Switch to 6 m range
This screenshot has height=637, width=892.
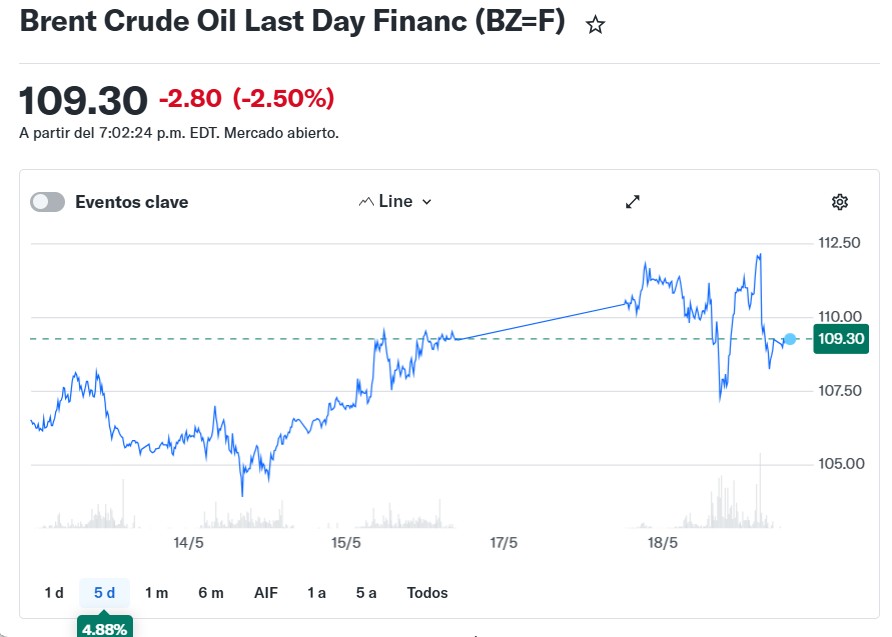(211, 593)
